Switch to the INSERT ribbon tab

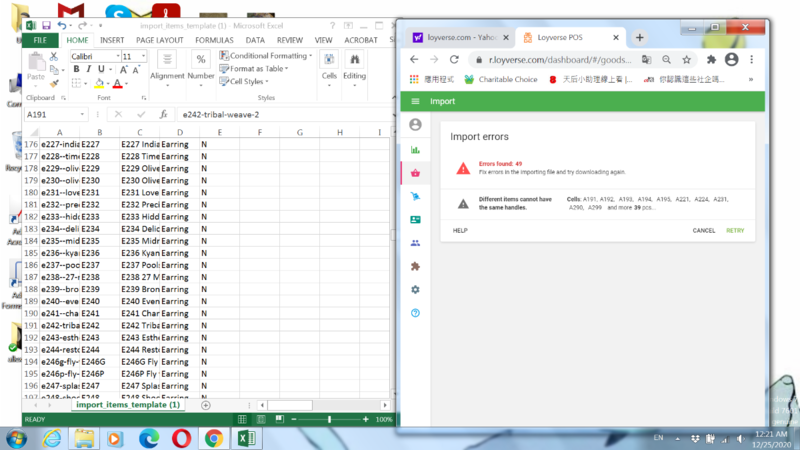(x=112, y=40)
